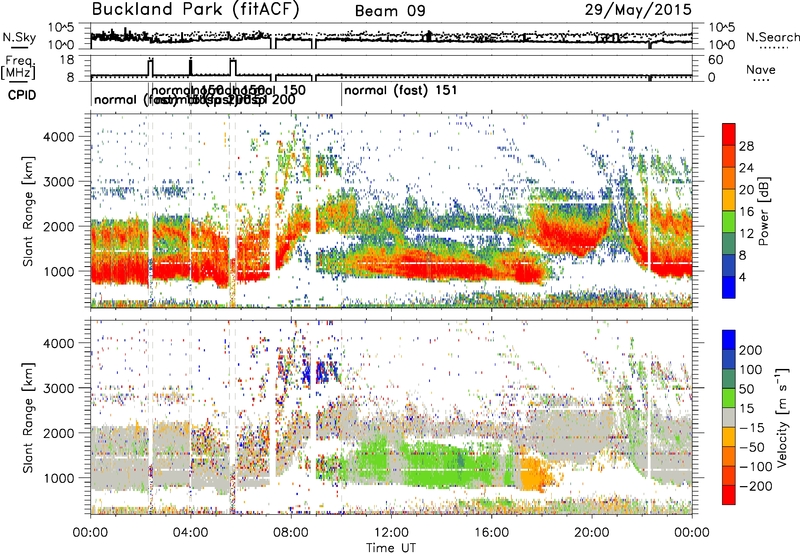Click the '-200' velocity colorbar tick label
The width and height of the screenshot is (800, 554).
point(756,486)
